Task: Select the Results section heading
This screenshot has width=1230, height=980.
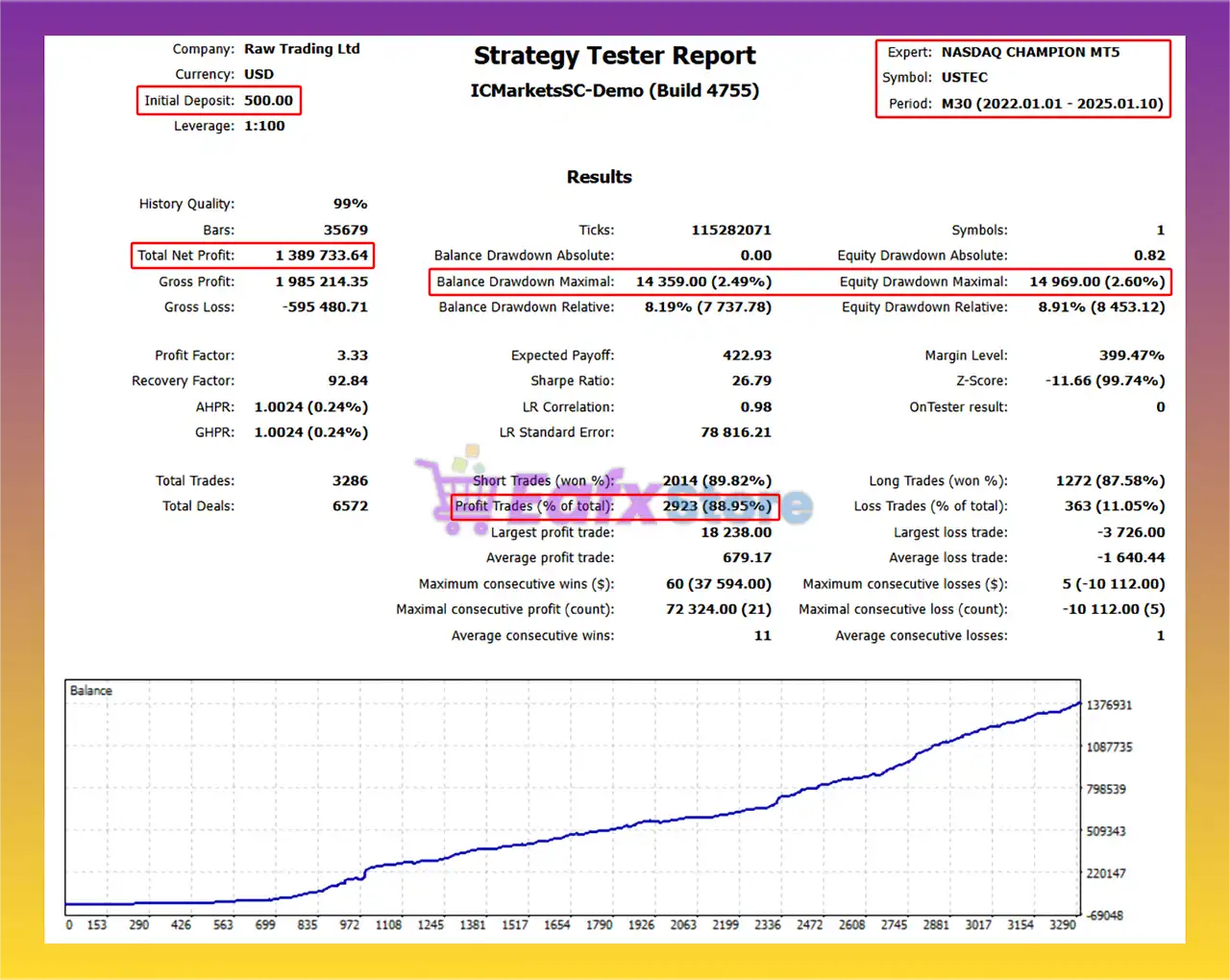Action: click(599, 177)
